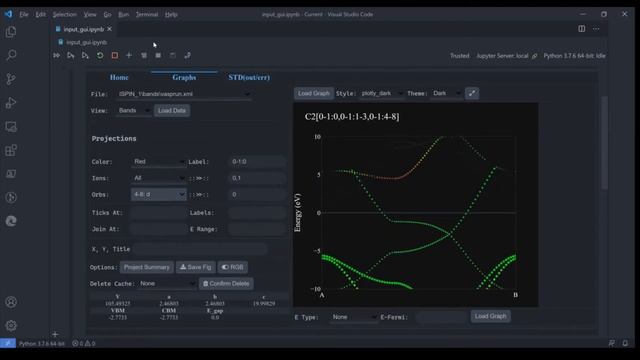Viewport: 640px width, 360px height.
Task: Click the save notebook toolbar icon
Action: 173,55
